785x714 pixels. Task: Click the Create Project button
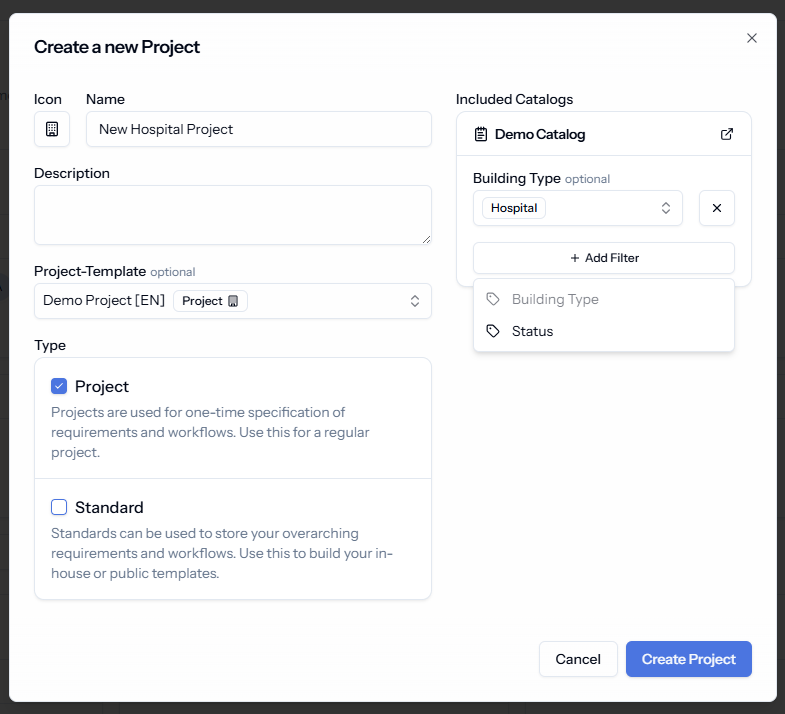pyautogui.click(x=688, y=659)
